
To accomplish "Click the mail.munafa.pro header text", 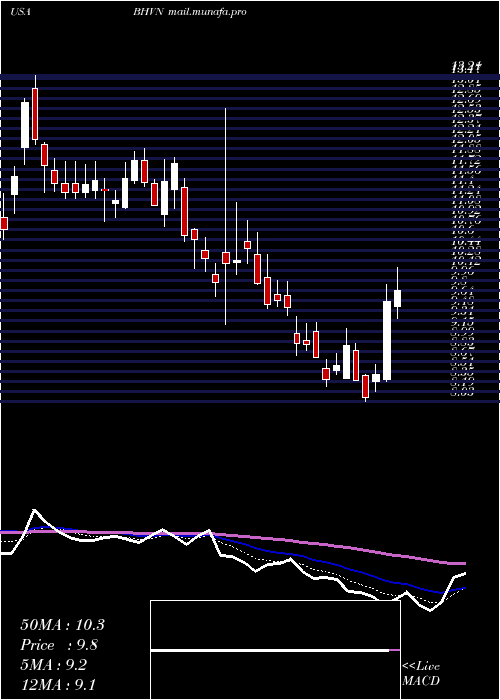I will (x=208, y=12).
